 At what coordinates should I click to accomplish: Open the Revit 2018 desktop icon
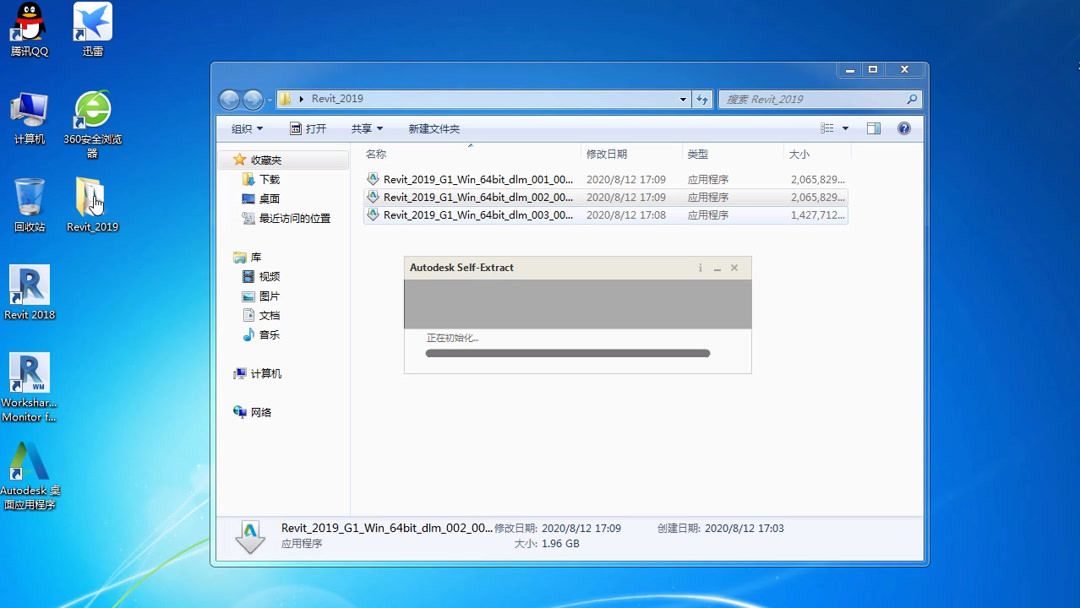(29, 290)
